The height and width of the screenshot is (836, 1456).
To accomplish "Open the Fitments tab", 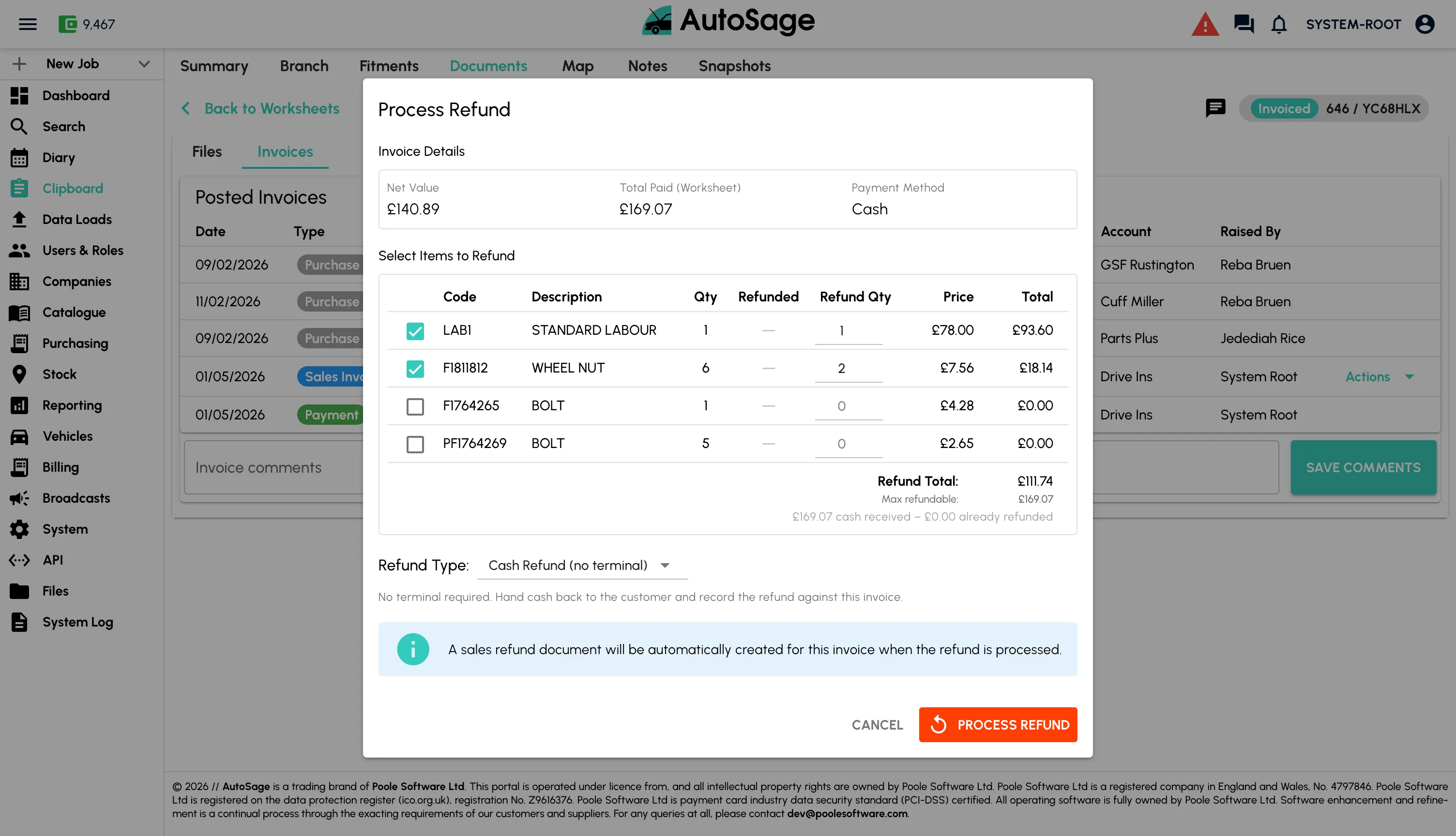I will pos(389,66).
